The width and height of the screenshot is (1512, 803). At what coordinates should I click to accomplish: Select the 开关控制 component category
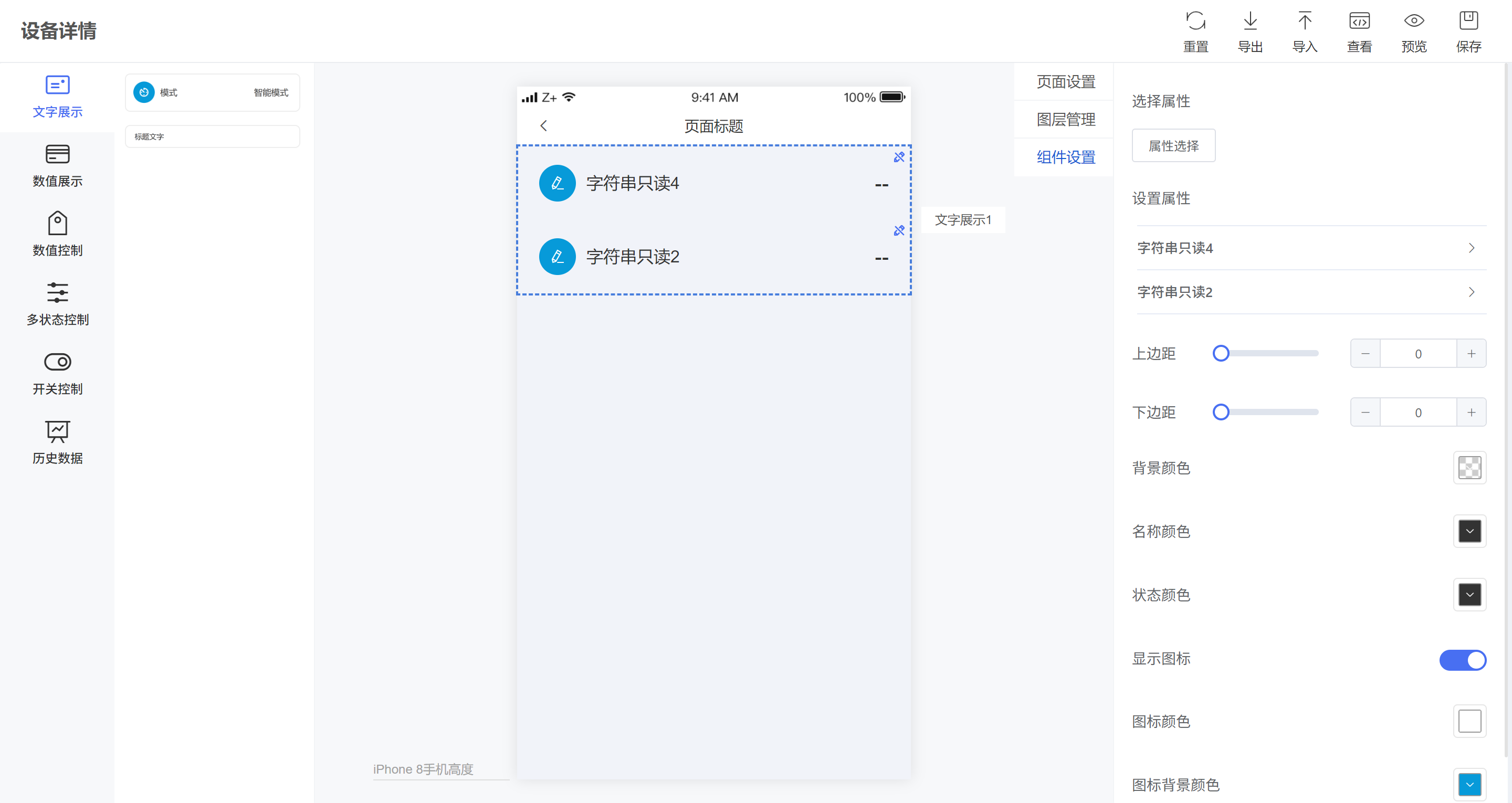point(58,375)
